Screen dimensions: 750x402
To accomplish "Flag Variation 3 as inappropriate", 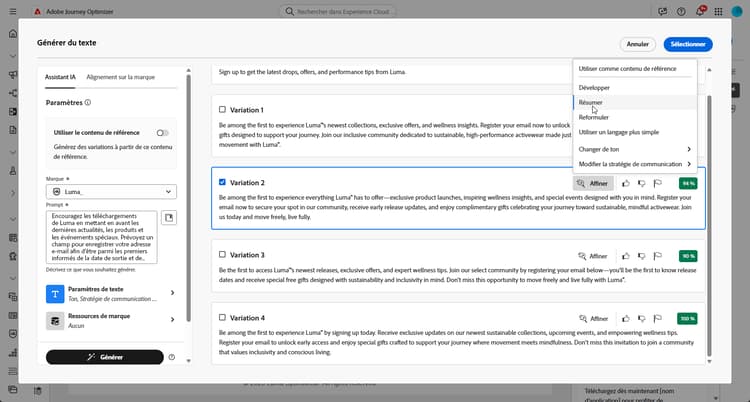I will 658,256.
